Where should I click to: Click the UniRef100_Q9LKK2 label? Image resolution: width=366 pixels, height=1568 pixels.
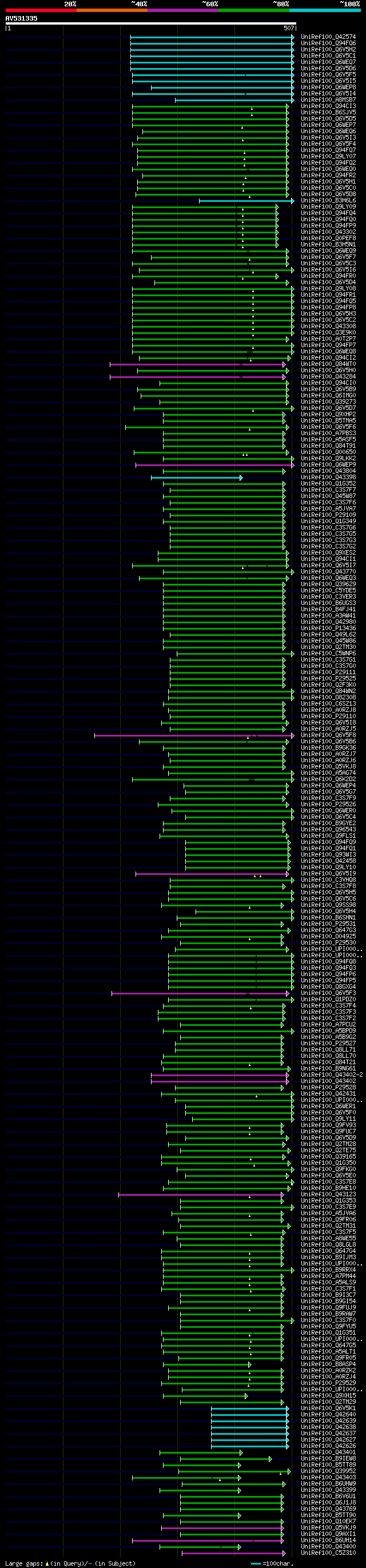328,459
